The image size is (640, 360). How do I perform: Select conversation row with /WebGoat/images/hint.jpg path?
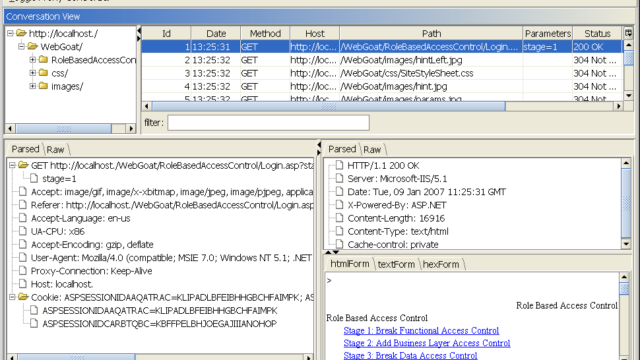(x=382, y=87)
